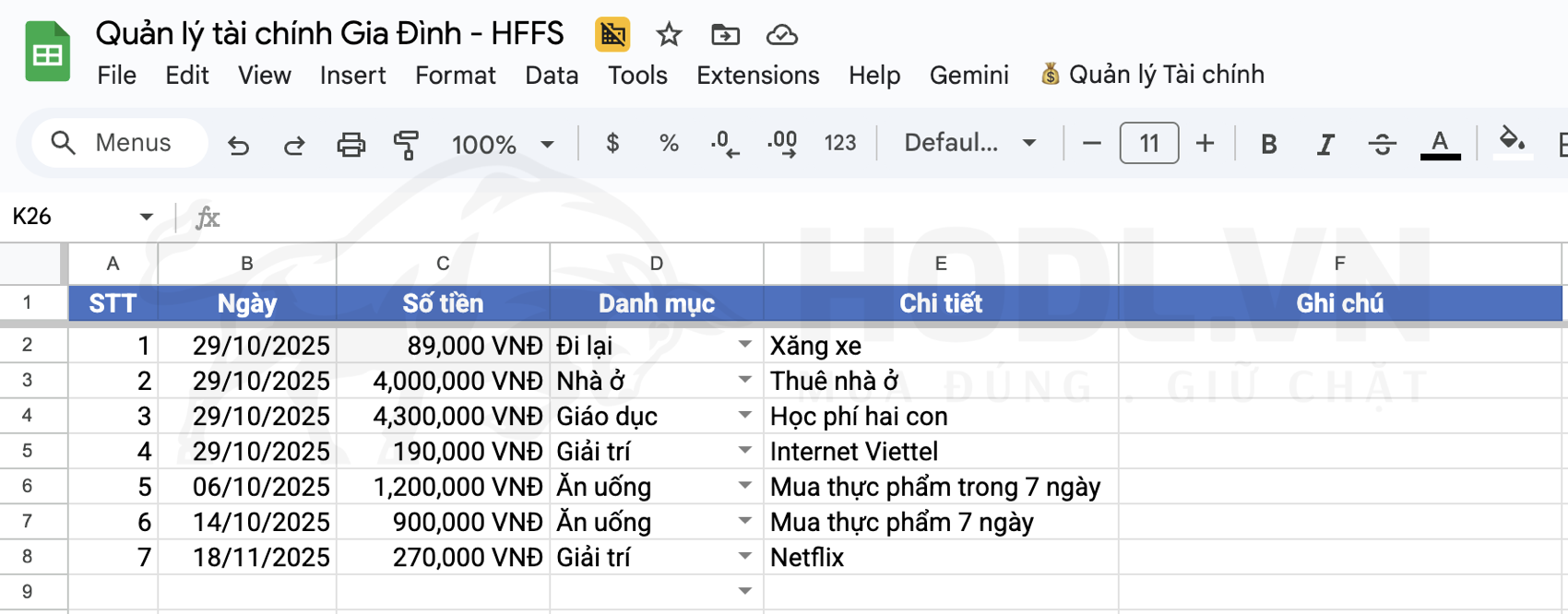Click the increase font size plus button
The height and width of the screenshot is (614, 1568).
[x=1205, y=143]
